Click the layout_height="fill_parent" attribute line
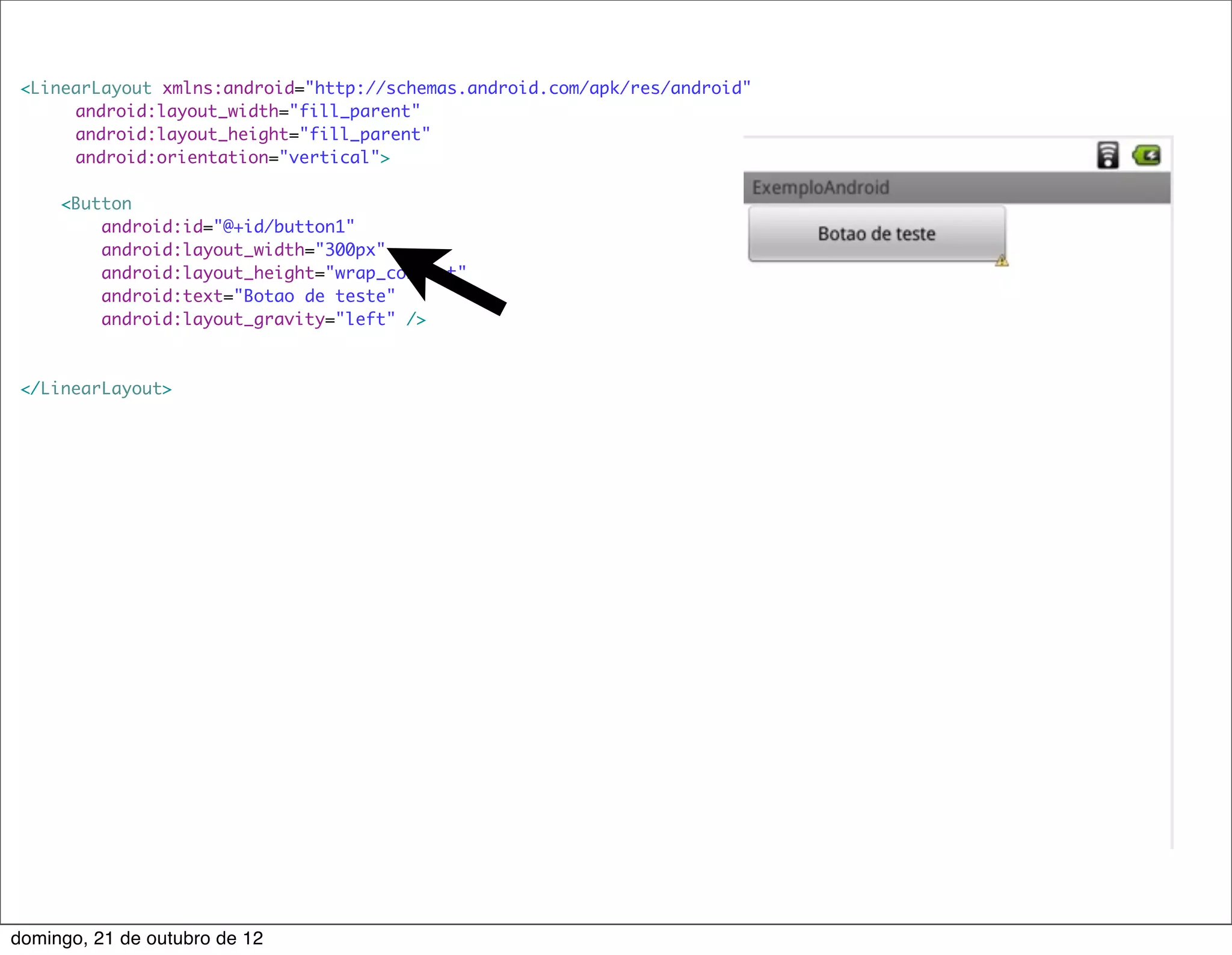This screenshot has width=1232, height=955. [x=253, y=134]
